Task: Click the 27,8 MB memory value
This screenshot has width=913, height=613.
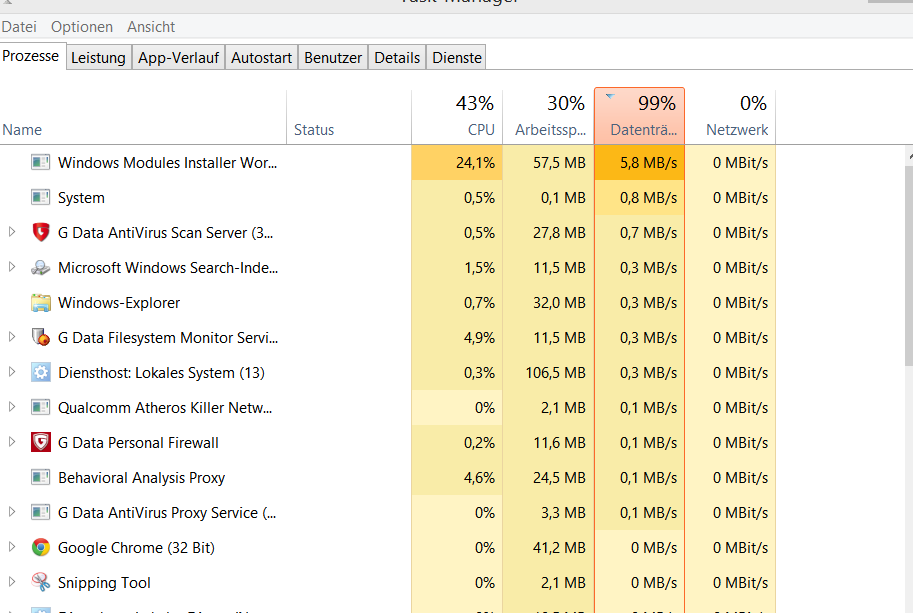Action: 559,233
